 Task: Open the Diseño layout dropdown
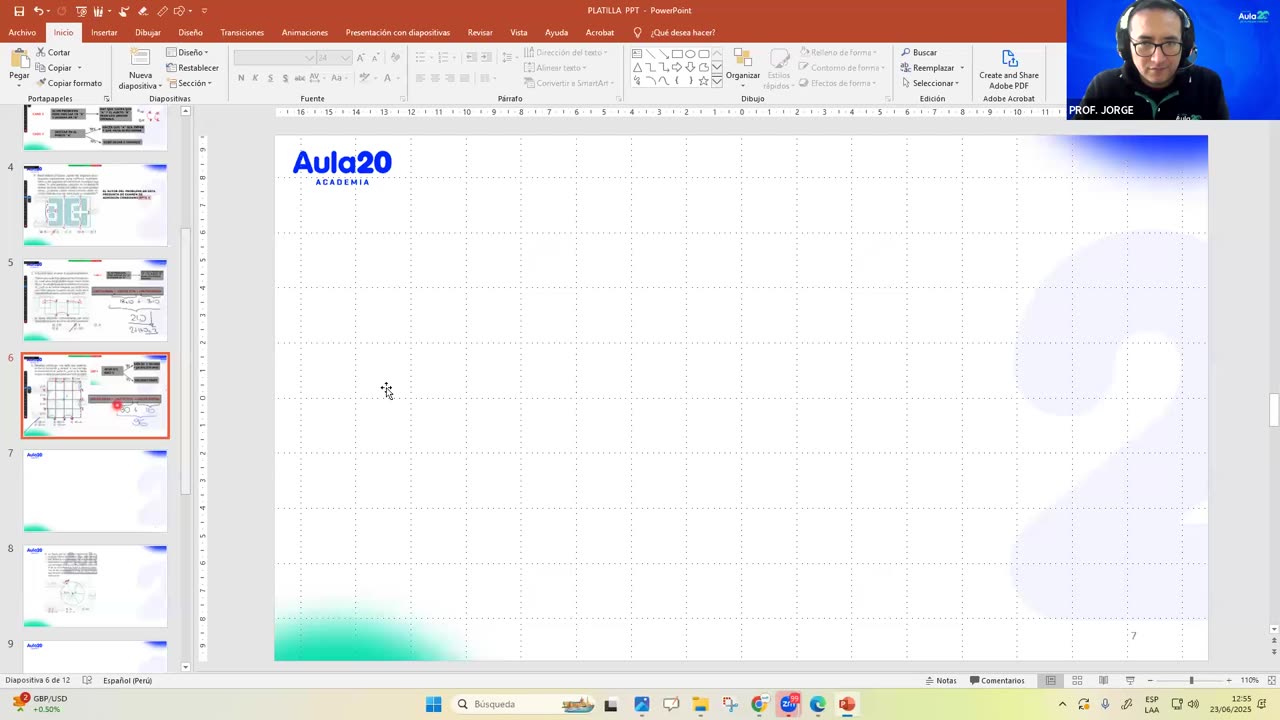coord(188,52)
